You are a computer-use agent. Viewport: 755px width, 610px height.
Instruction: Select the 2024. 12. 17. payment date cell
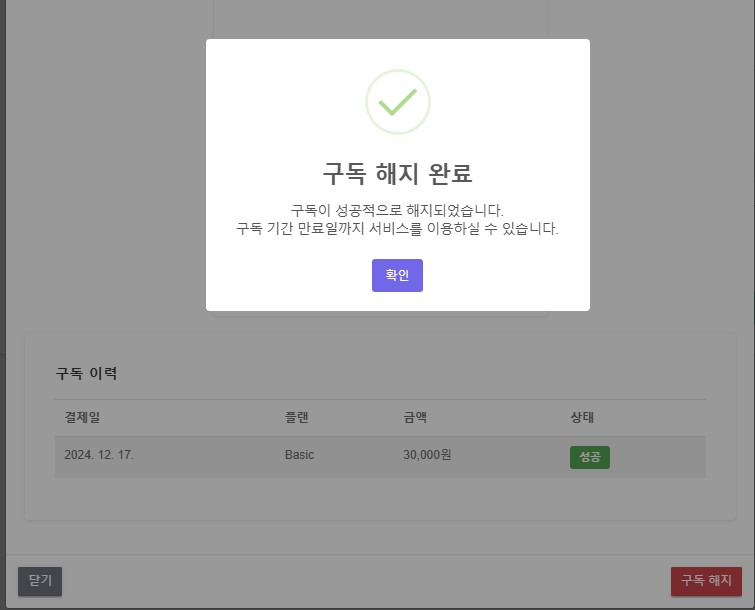99,455
